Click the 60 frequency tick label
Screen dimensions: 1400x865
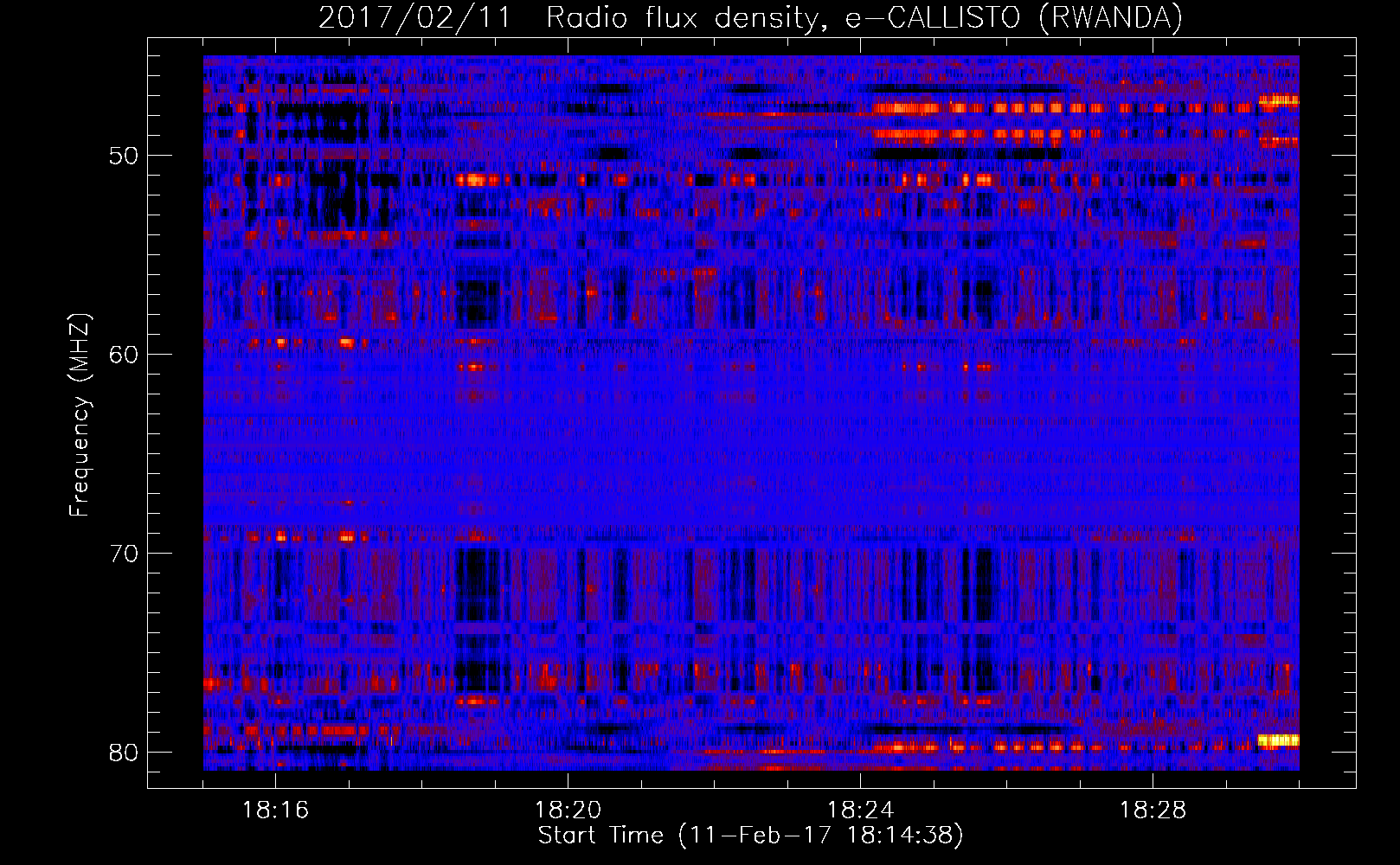click(x=124, y=355)
